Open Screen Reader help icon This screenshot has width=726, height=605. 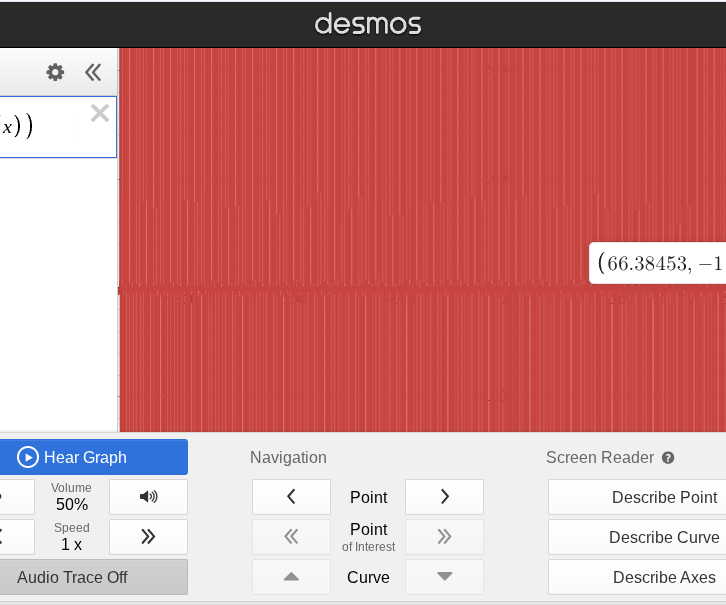pos(668,458)
